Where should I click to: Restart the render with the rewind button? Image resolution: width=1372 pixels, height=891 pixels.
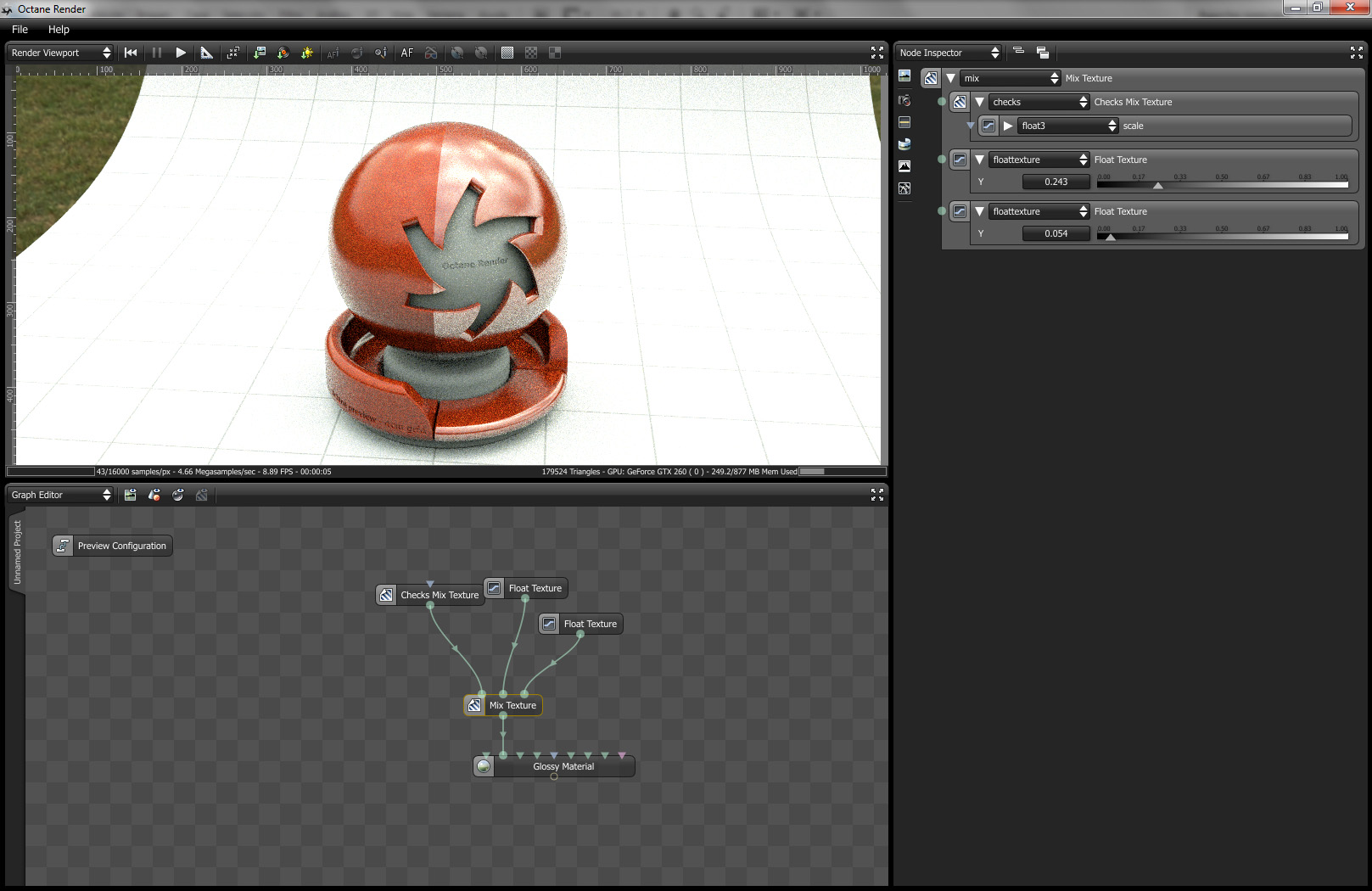pyautogui.click(x=131, y=53)
